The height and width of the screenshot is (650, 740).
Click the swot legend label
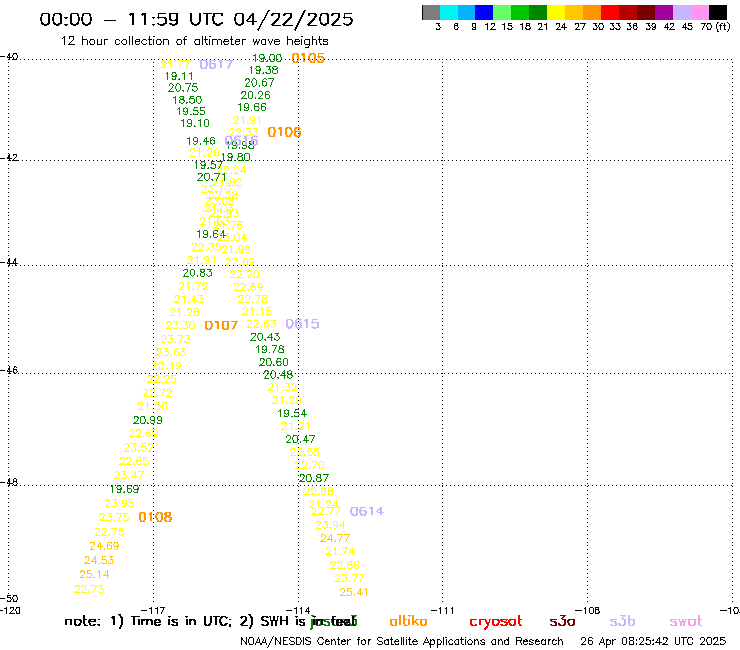[686, 621]
